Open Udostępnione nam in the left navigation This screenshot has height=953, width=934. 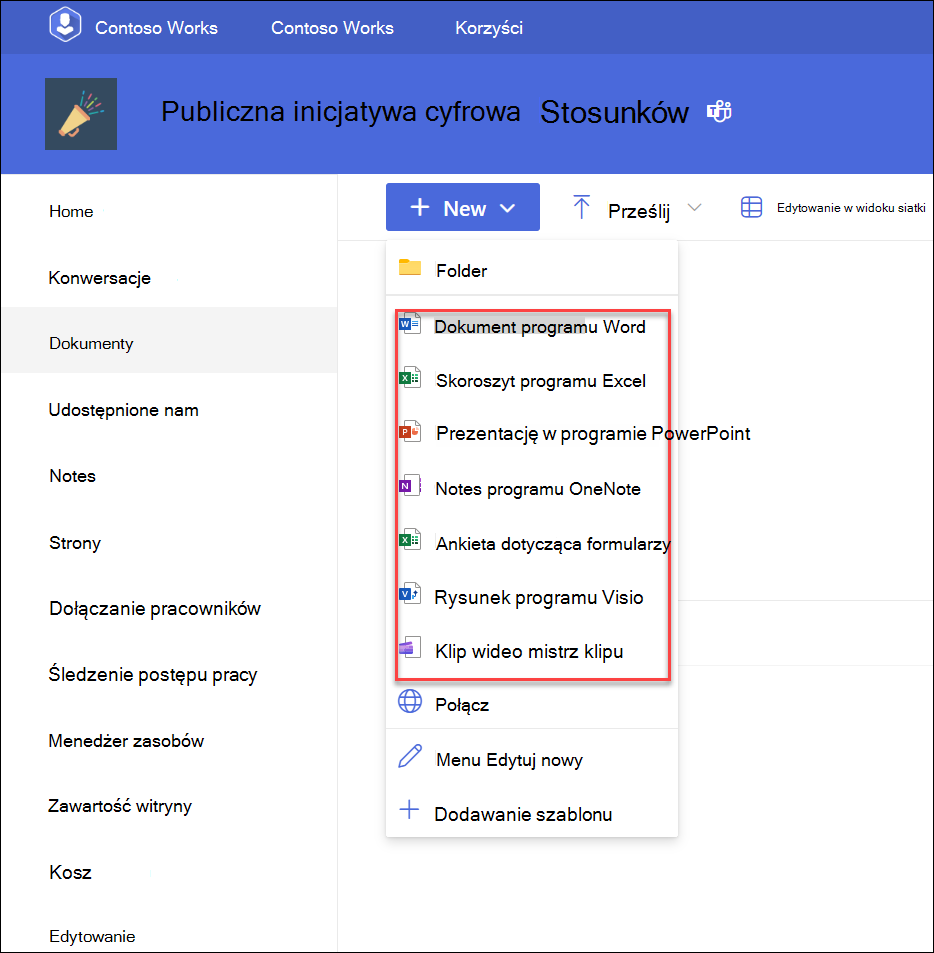point(123,410)
